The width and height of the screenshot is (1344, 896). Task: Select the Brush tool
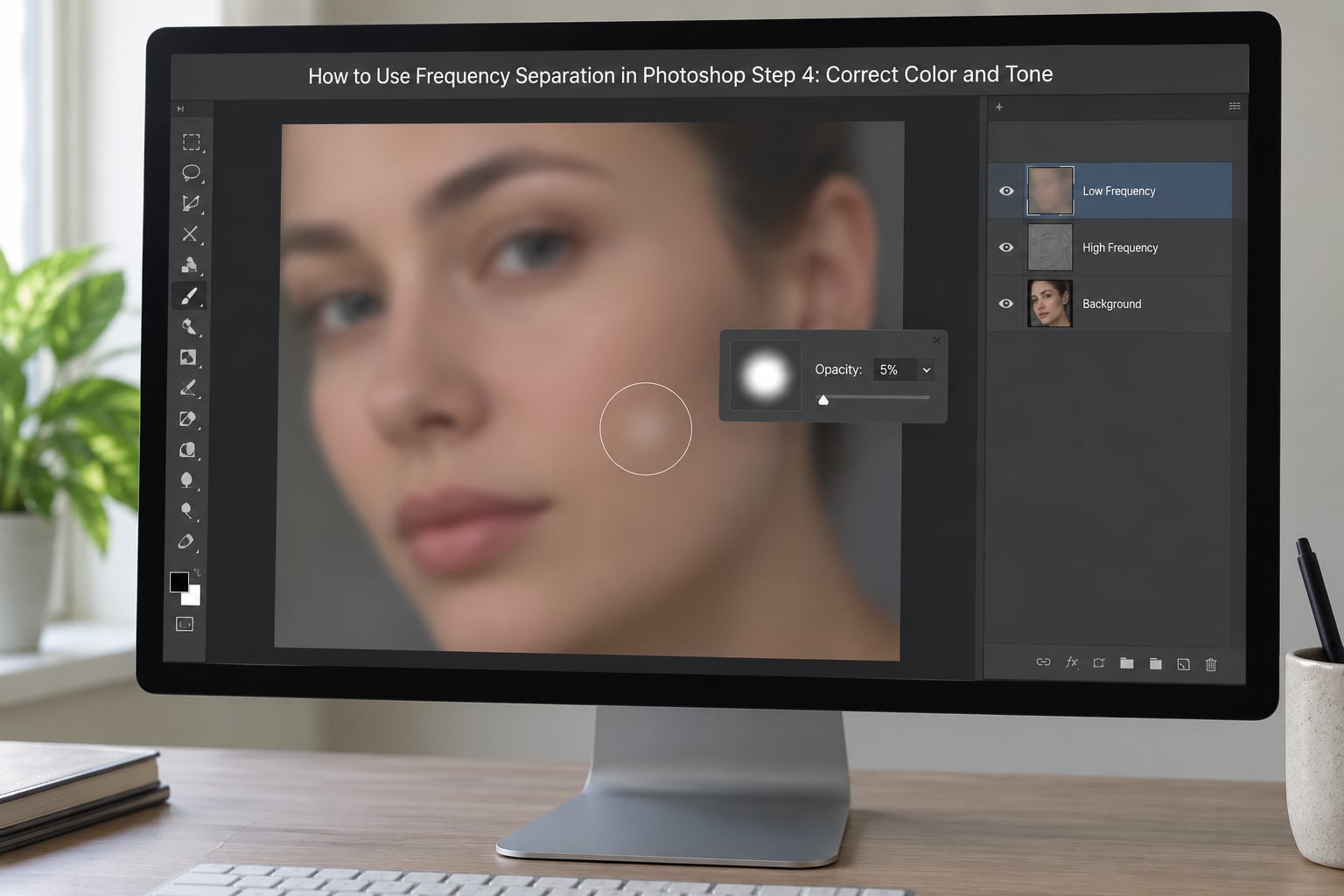point(189,296)
